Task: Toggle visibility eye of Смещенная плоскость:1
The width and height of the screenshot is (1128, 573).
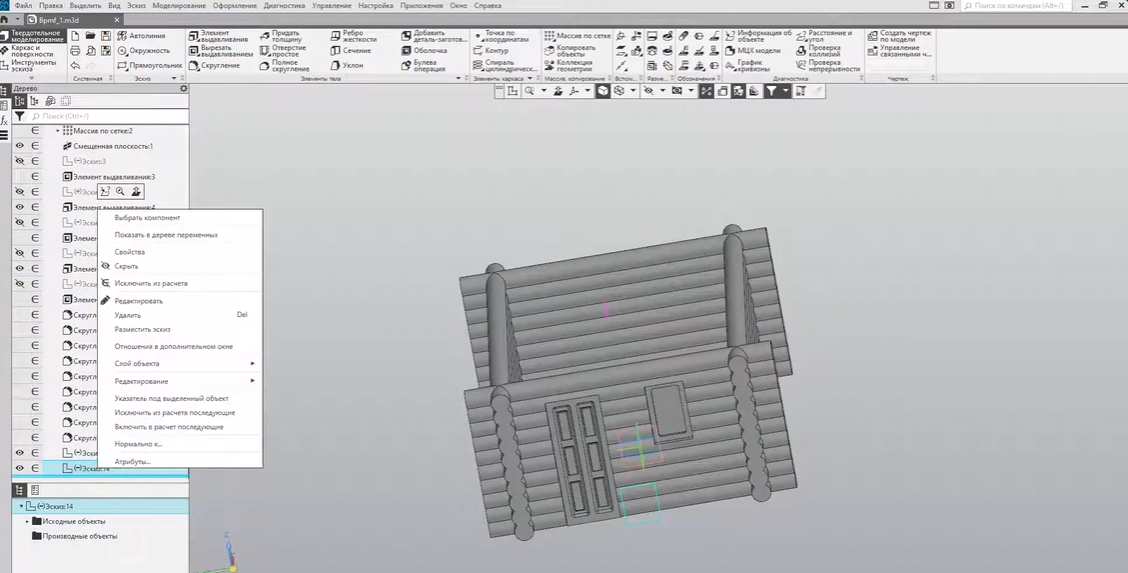Action: tap(19, 146)
